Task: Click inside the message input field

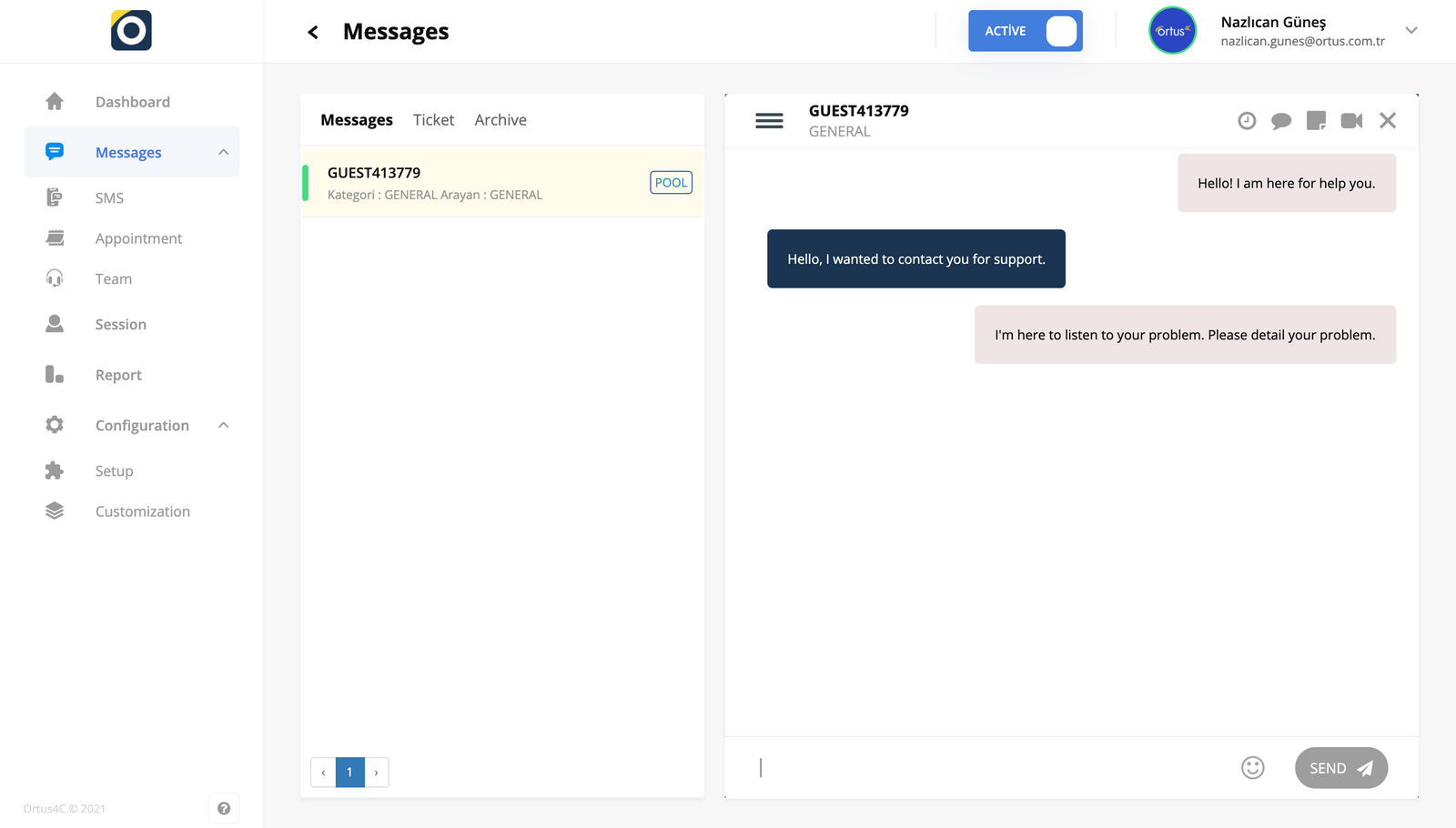Action: pyautogui.click(x=955, y=768)
